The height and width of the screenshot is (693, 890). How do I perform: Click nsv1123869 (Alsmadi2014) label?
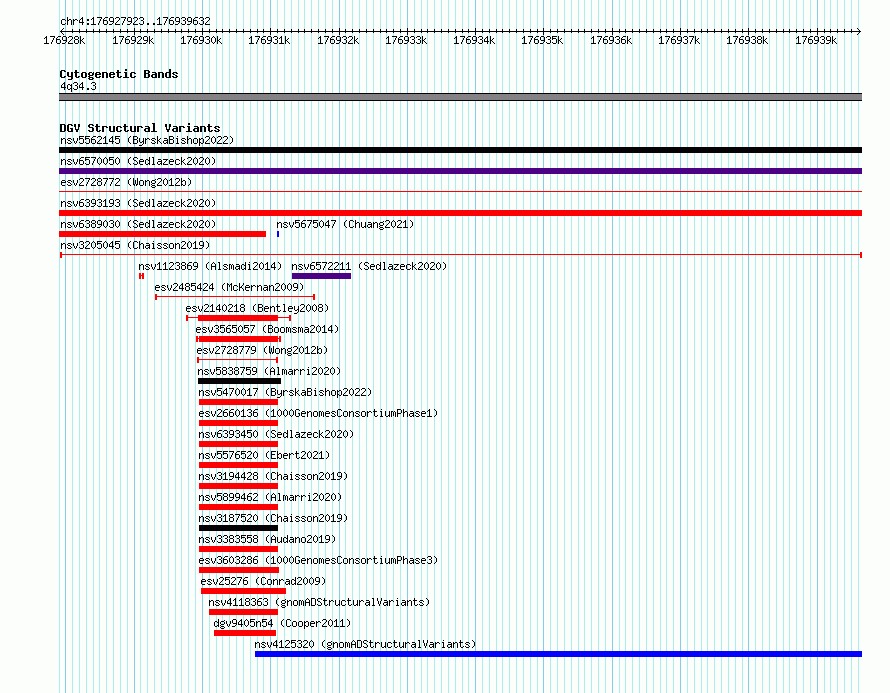210,266
